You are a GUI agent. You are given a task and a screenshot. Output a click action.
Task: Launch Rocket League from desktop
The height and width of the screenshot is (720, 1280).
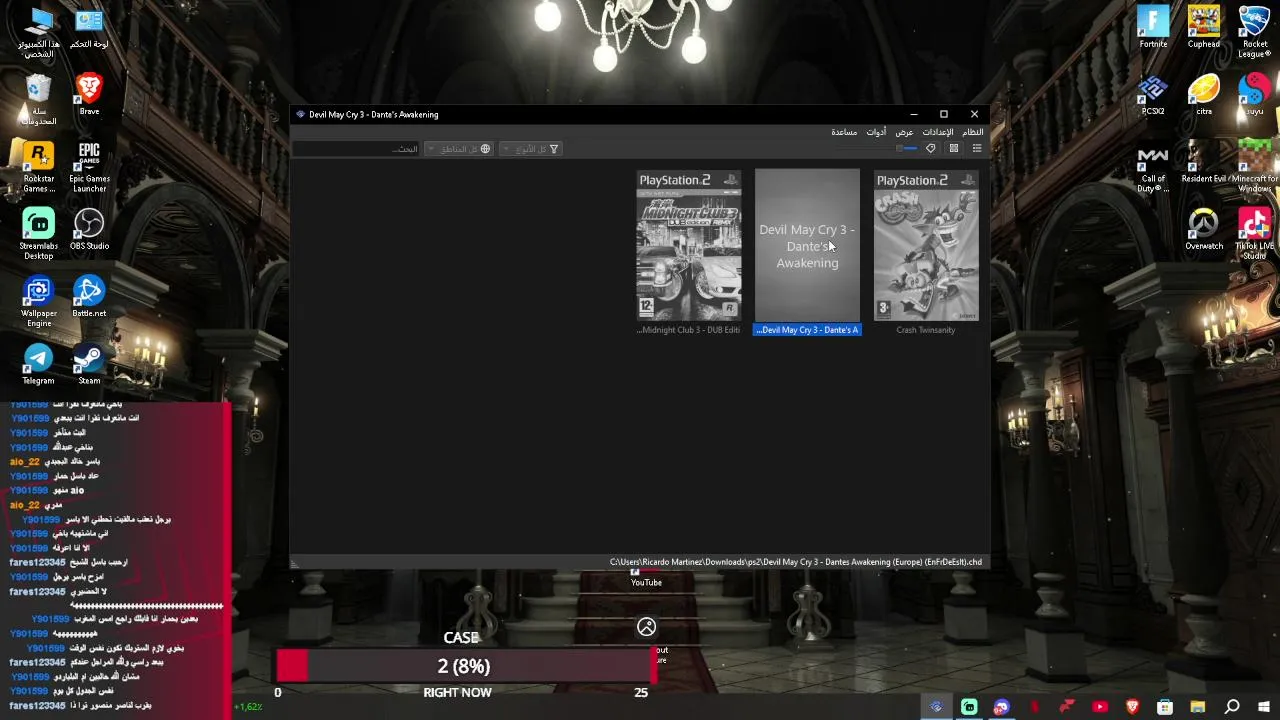click(x=1255, y=32)
